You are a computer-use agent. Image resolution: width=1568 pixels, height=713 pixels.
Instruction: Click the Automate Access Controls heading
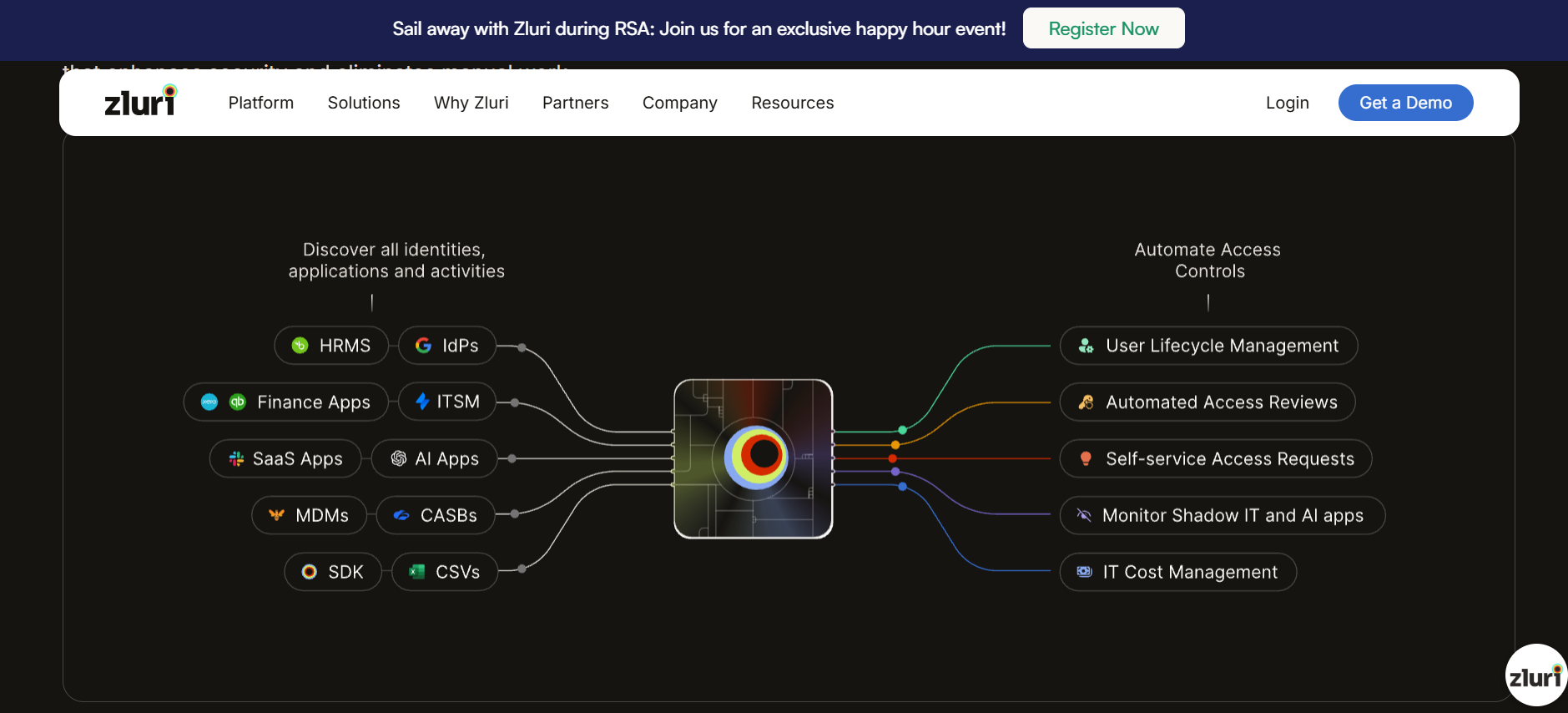pos(1208,260)
